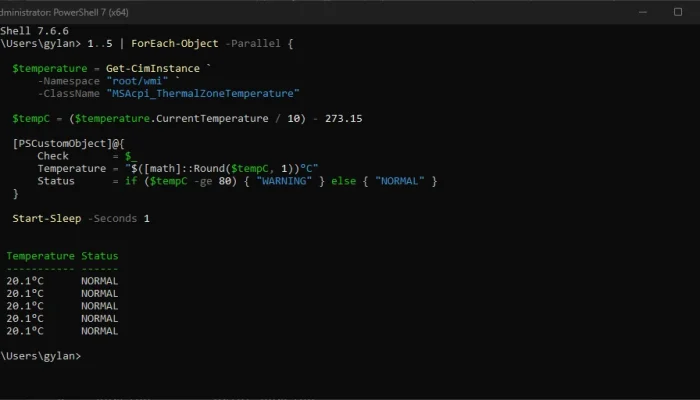Click the [math]::Round expression
The image size is (700, 400).
[184, 168]
